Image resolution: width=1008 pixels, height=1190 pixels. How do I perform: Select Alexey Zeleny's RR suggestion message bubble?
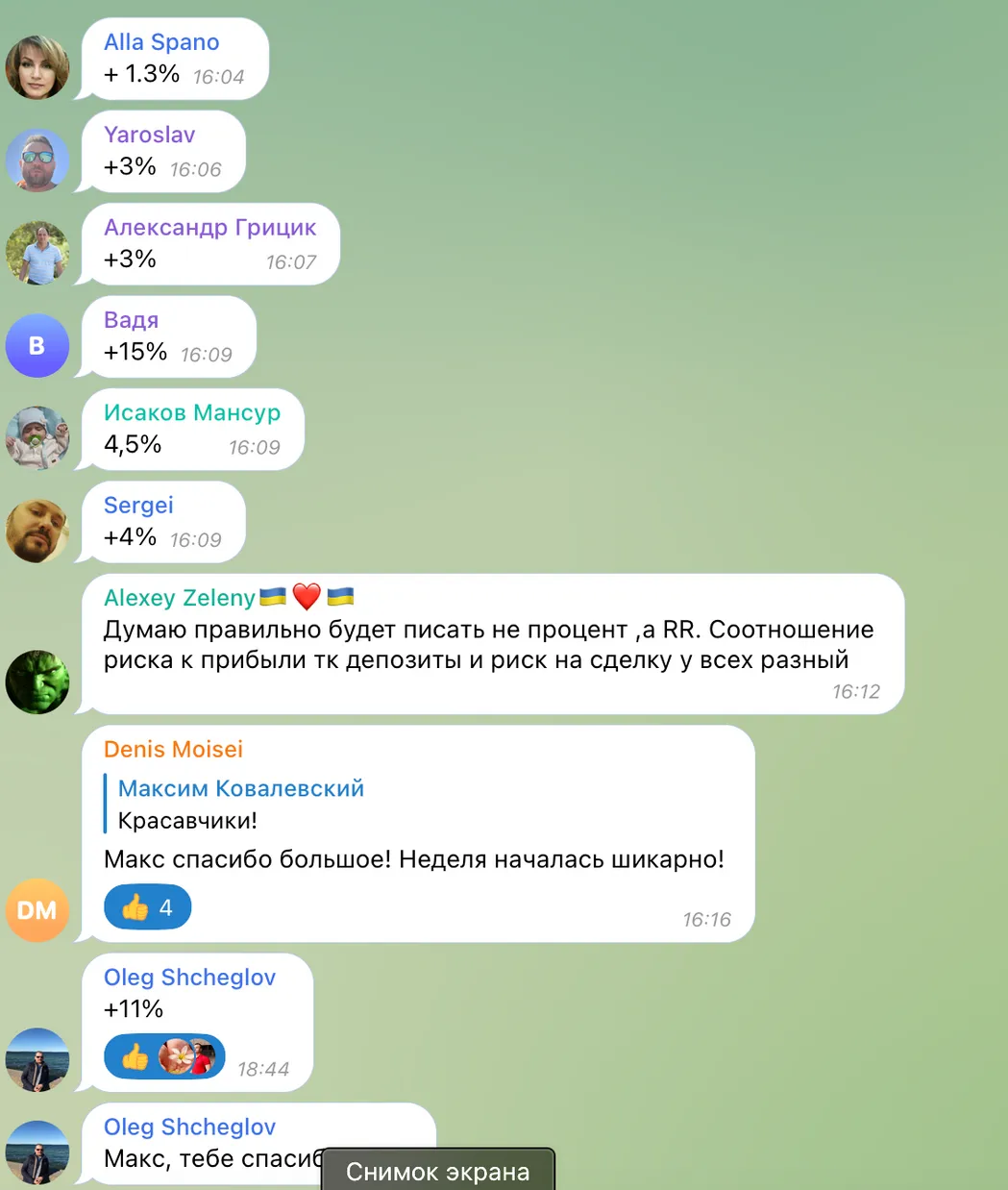(x=493, y=644)
